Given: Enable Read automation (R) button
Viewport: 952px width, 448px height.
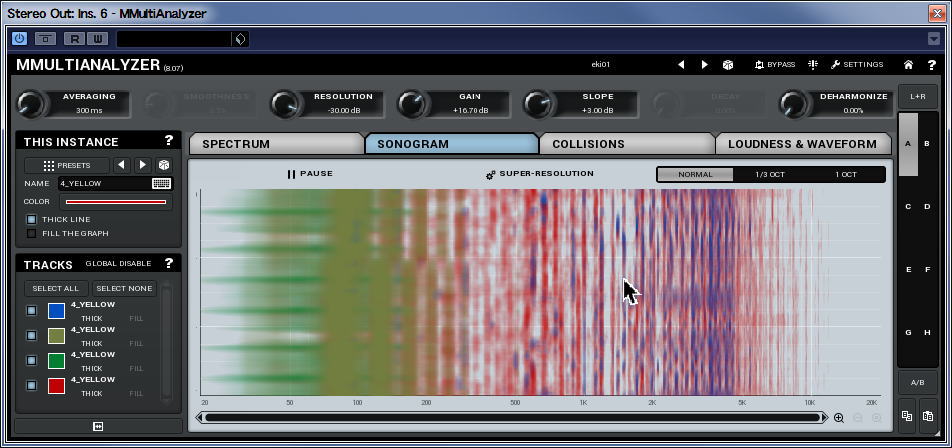Looking at the screenshot, I should (75, 39).
